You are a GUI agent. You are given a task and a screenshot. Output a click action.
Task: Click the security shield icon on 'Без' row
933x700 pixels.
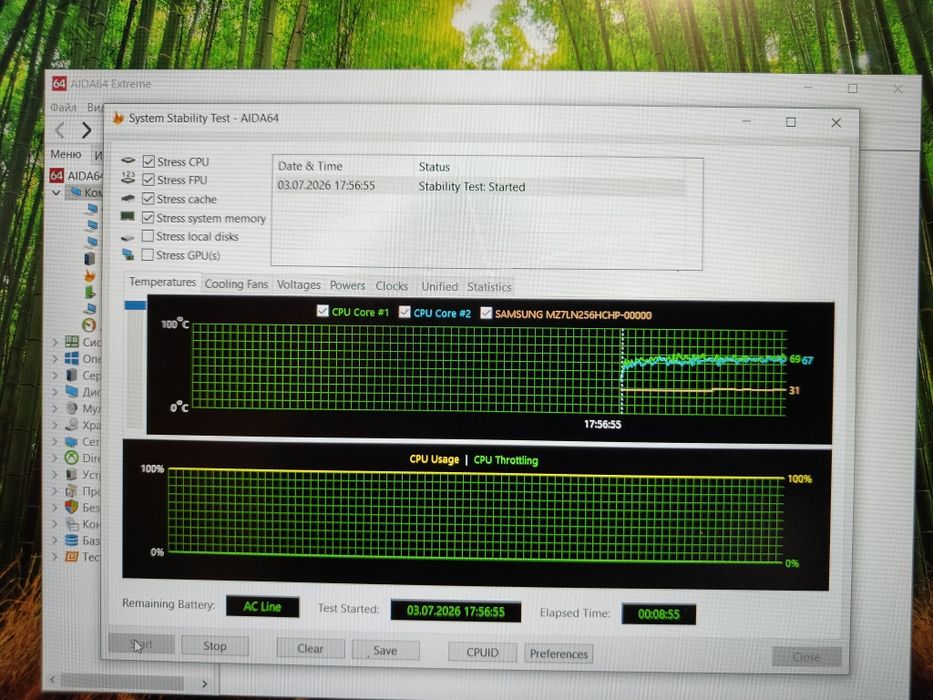pos(71,507)
